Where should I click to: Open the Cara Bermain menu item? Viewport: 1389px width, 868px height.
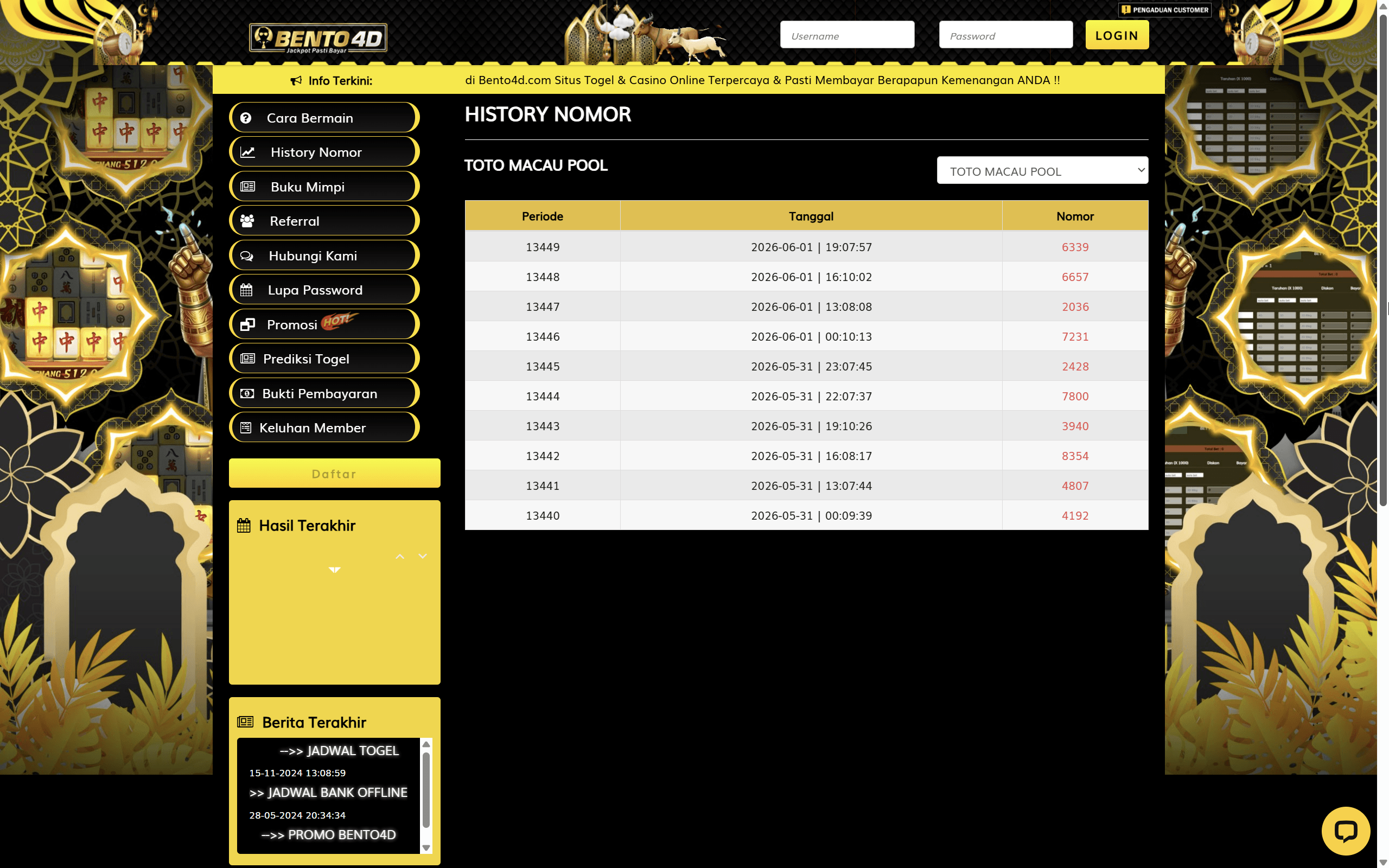coord(324,118)
